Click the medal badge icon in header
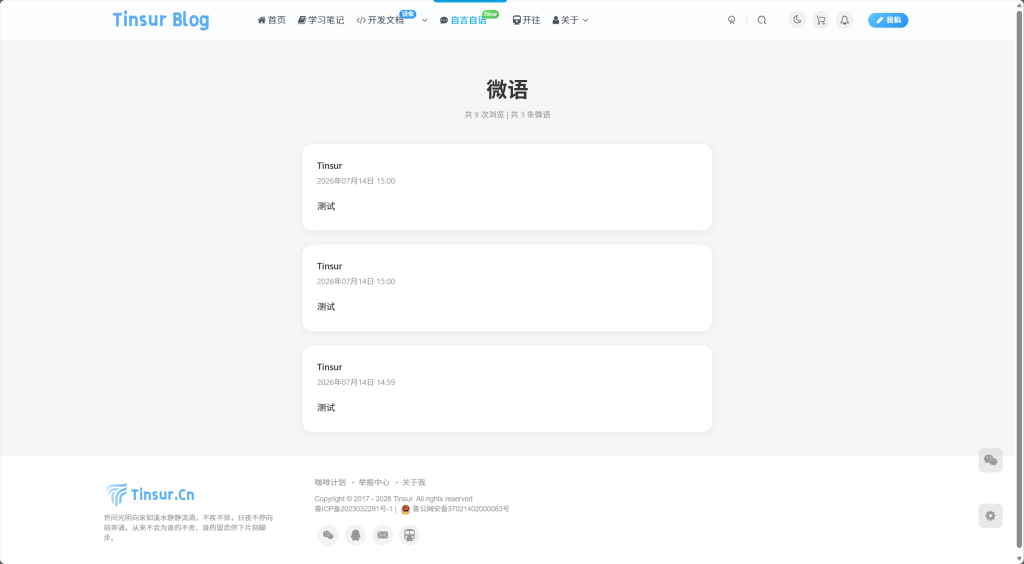1024x564 pixels. tap(731, 20)
